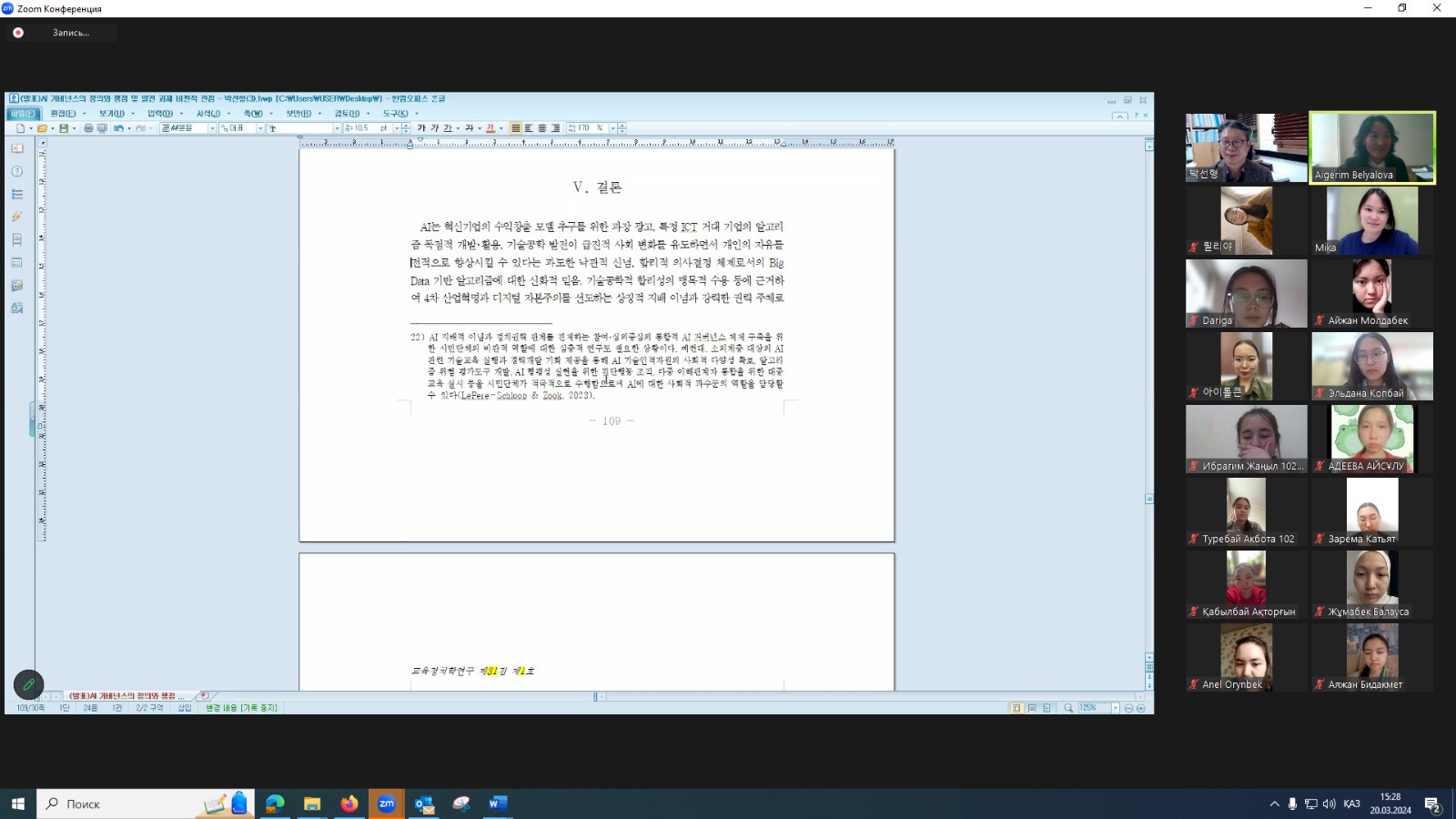Expand the font size 10.5 pt dropdown
Viewport: 1456px width, 819px height.
397,128
